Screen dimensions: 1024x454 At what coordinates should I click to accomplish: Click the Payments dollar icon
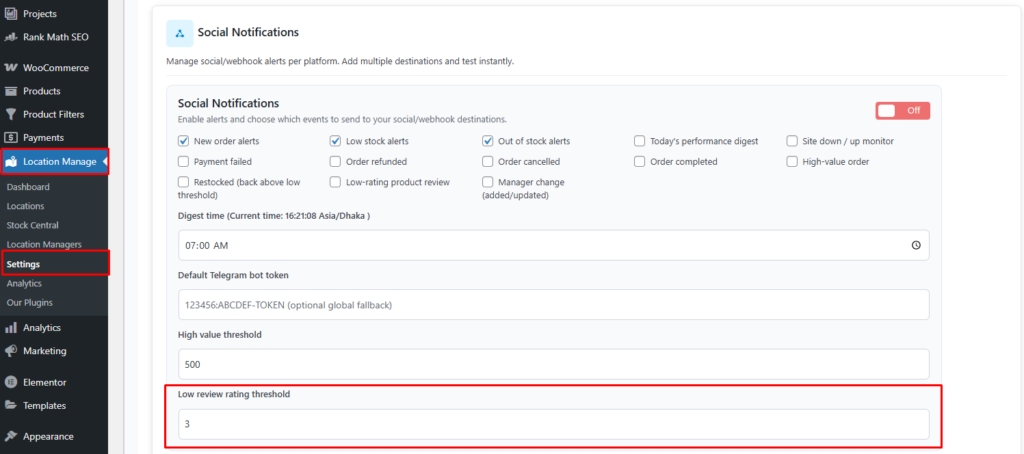[x=11, y=137]
